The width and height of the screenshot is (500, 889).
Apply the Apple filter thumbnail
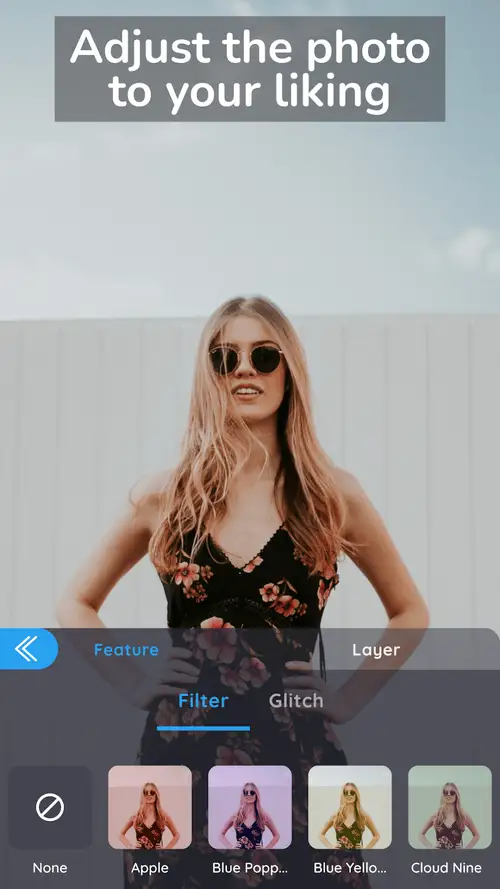pos(150,807)
